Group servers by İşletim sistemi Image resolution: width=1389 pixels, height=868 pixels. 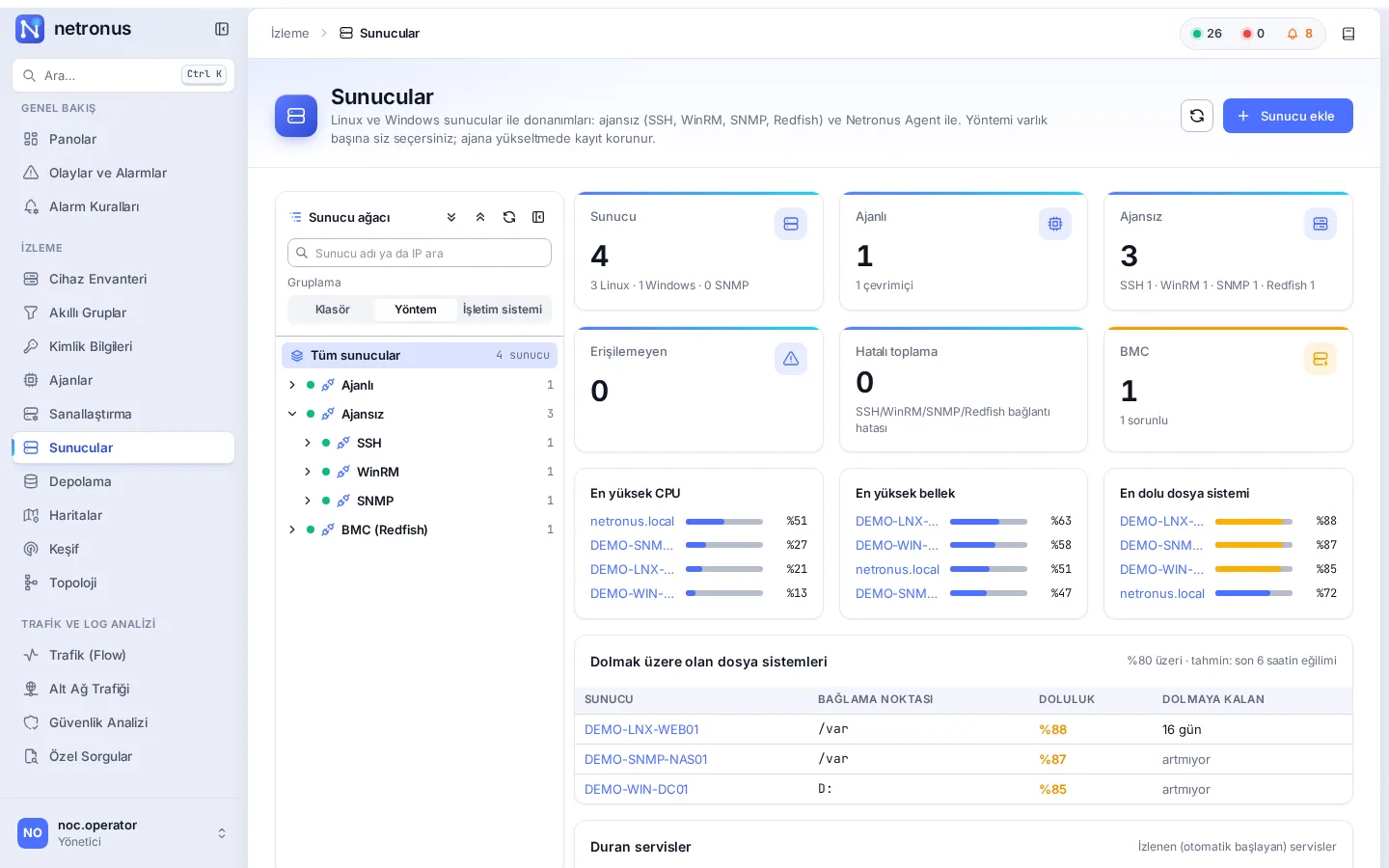click(503, 310)
